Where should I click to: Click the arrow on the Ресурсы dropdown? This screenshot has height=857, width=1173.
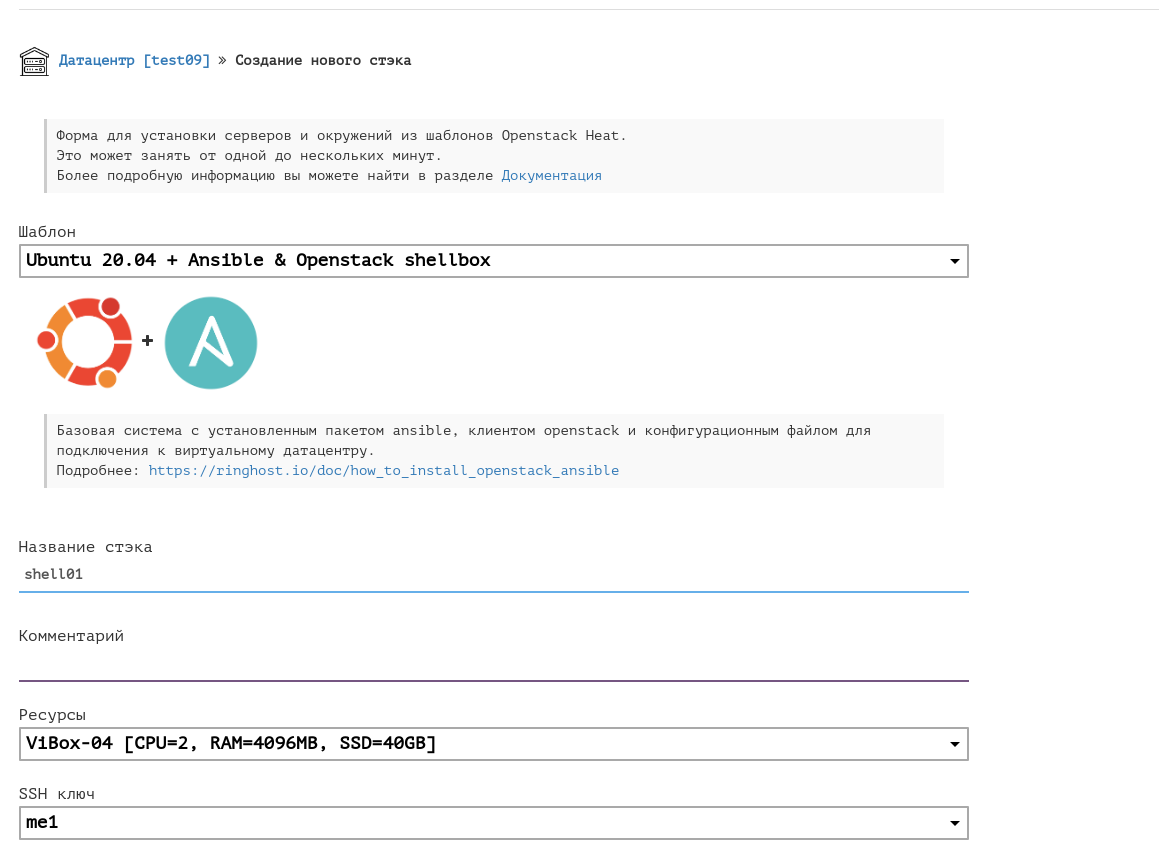point(954,745)
